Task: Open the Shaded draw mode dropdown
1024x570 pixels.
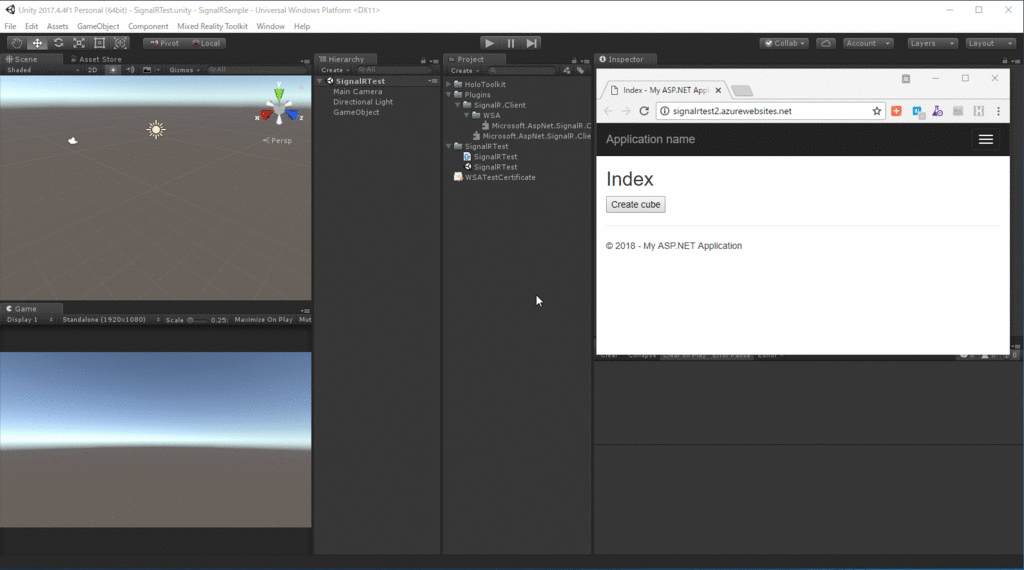Action: pyautogui.click(x=42, y=70)
